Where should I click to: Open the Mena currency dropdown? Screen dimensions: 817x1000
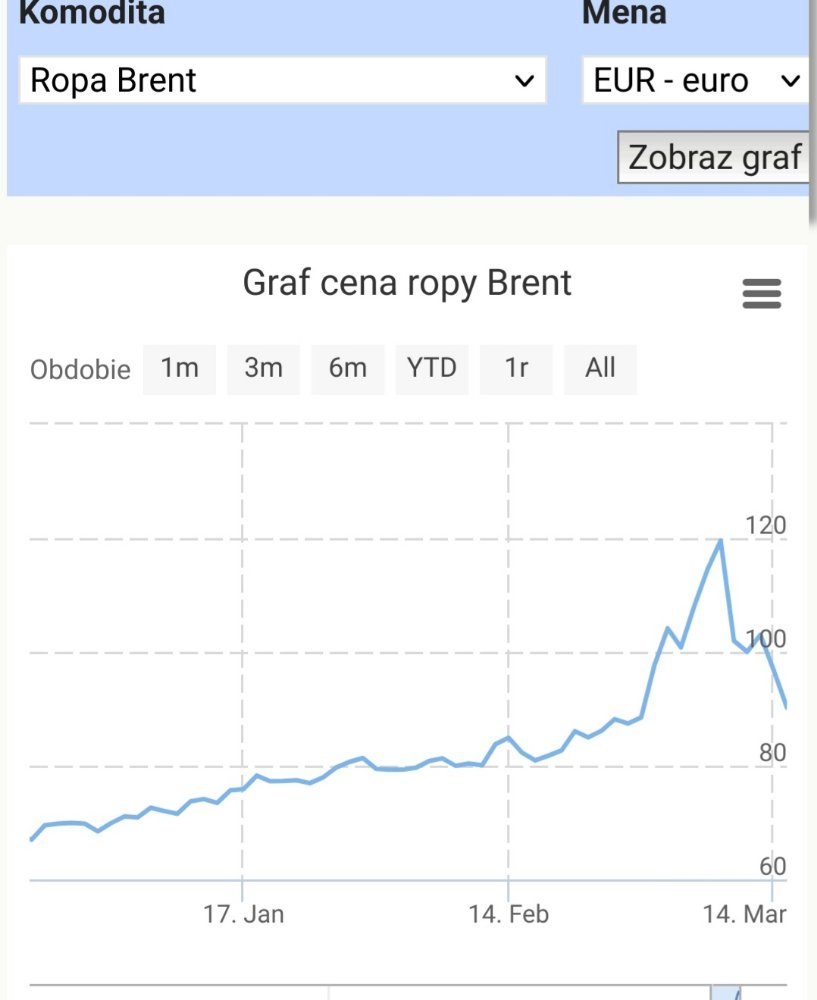(x=696, y=80)
